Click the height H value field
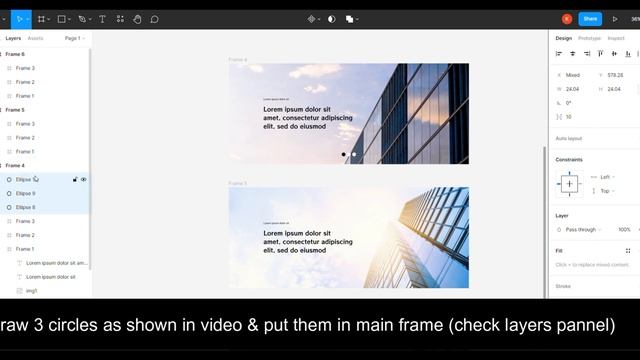Image resolution: width=640 pixels, height=360 pixels. tap(614, 89)
